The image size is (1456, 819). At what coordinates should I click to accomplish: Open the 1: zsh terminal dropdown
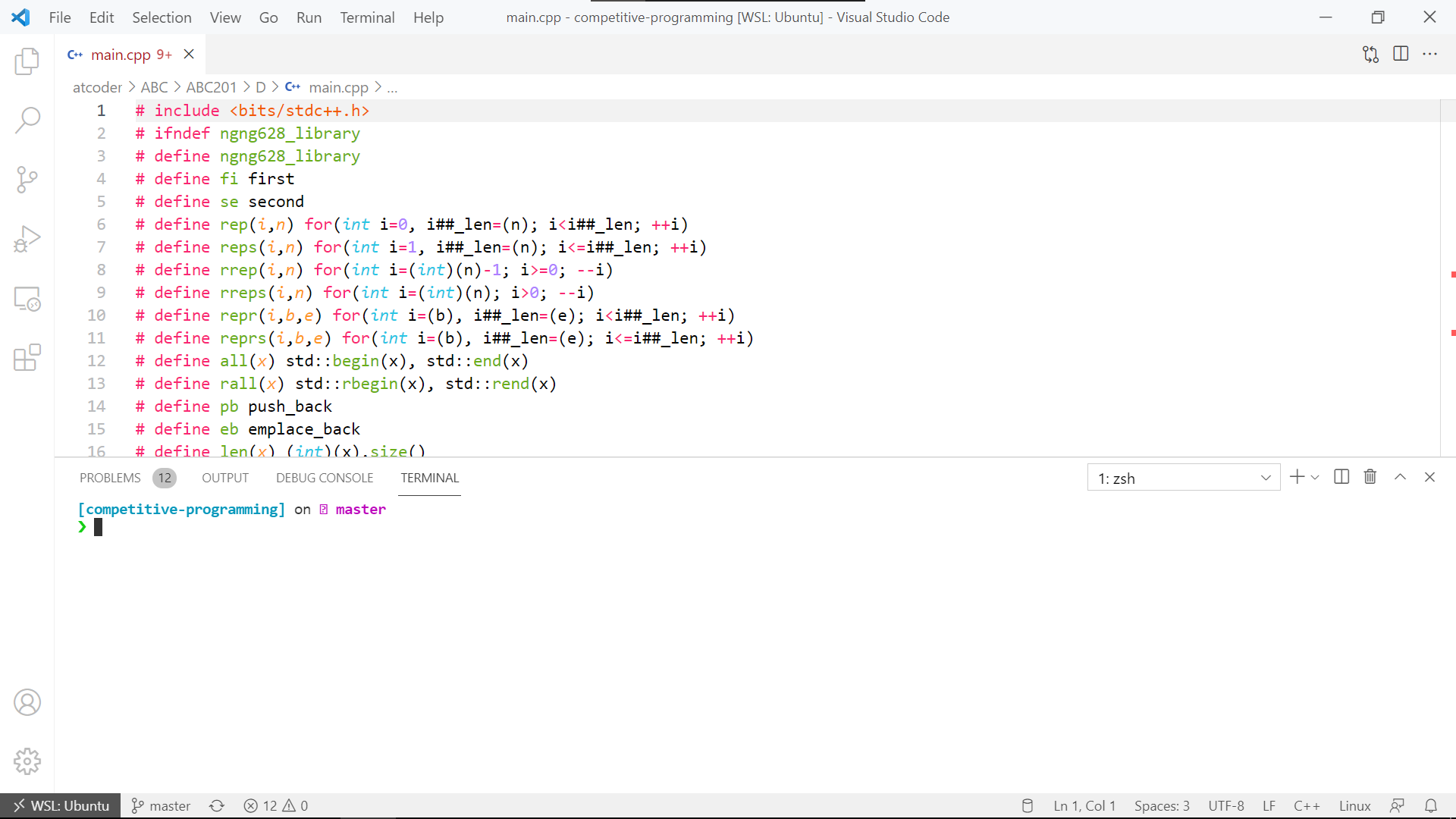click(1183, 478)
